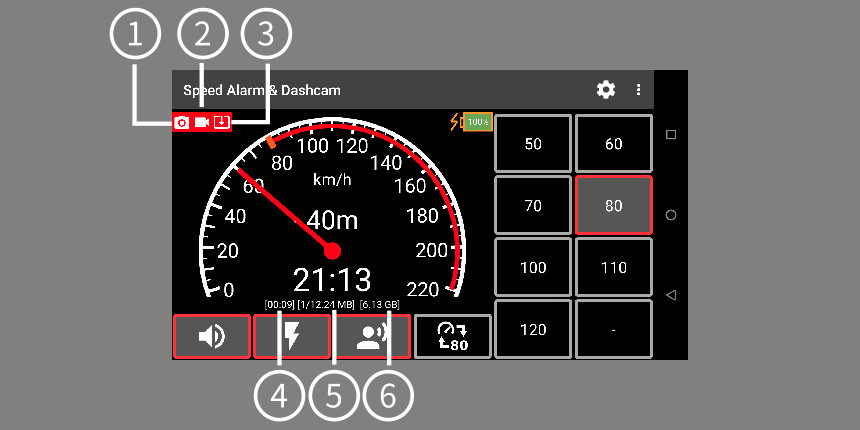
Task: Set speed limit to 50
Action: click(533, 144)
